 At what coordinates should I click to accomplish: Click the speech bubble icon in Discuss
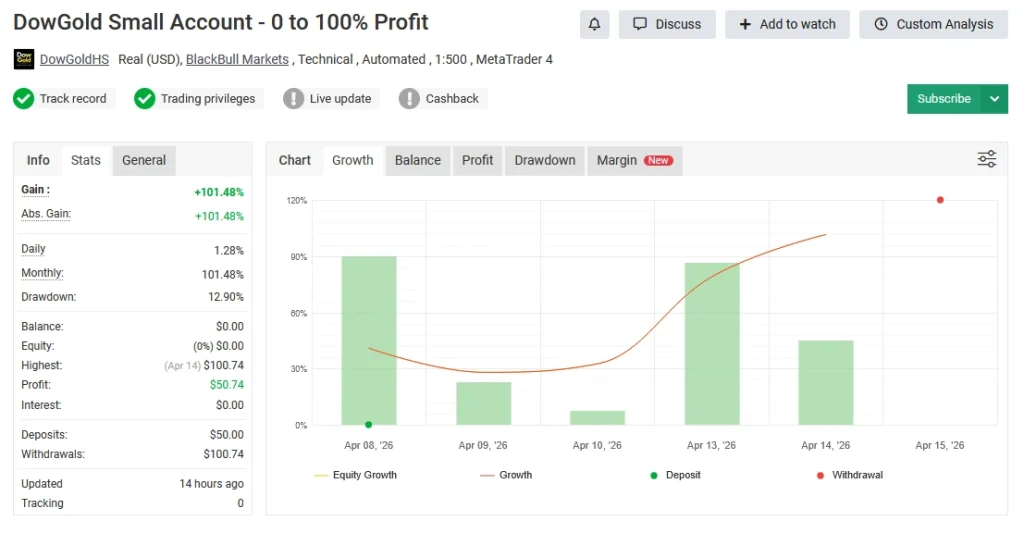(x=640, y=24)
